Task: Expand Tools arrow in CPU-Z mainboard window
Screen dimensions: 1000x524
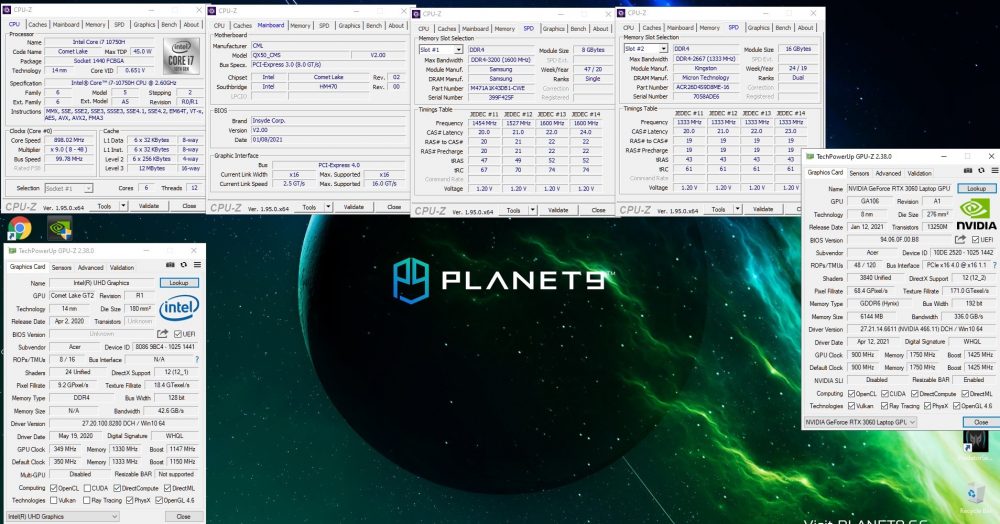Action: [328, 207]
